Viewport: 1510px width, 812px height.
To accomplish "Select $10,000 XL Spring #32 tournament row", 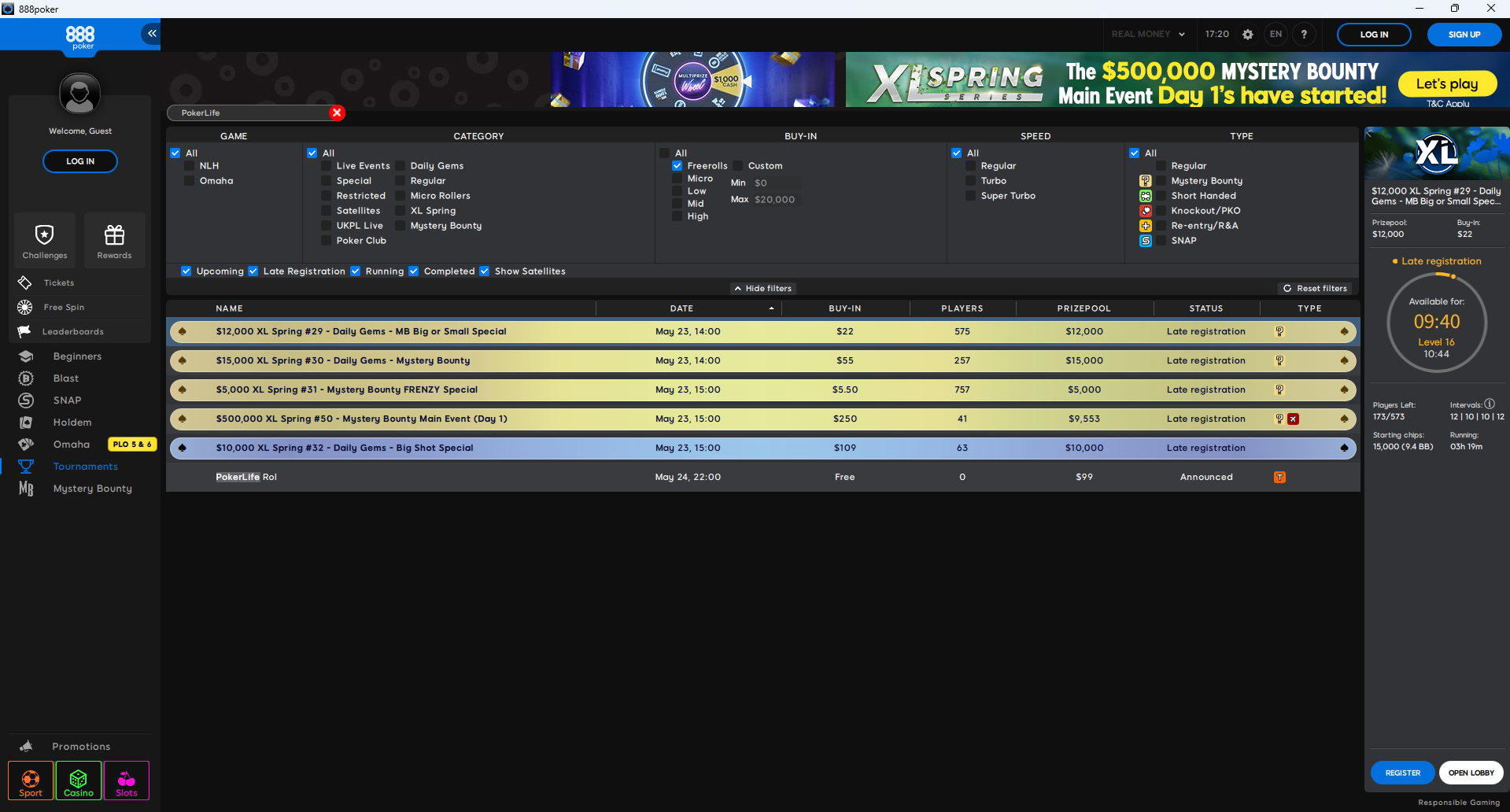I will click(x=762, y=448).
